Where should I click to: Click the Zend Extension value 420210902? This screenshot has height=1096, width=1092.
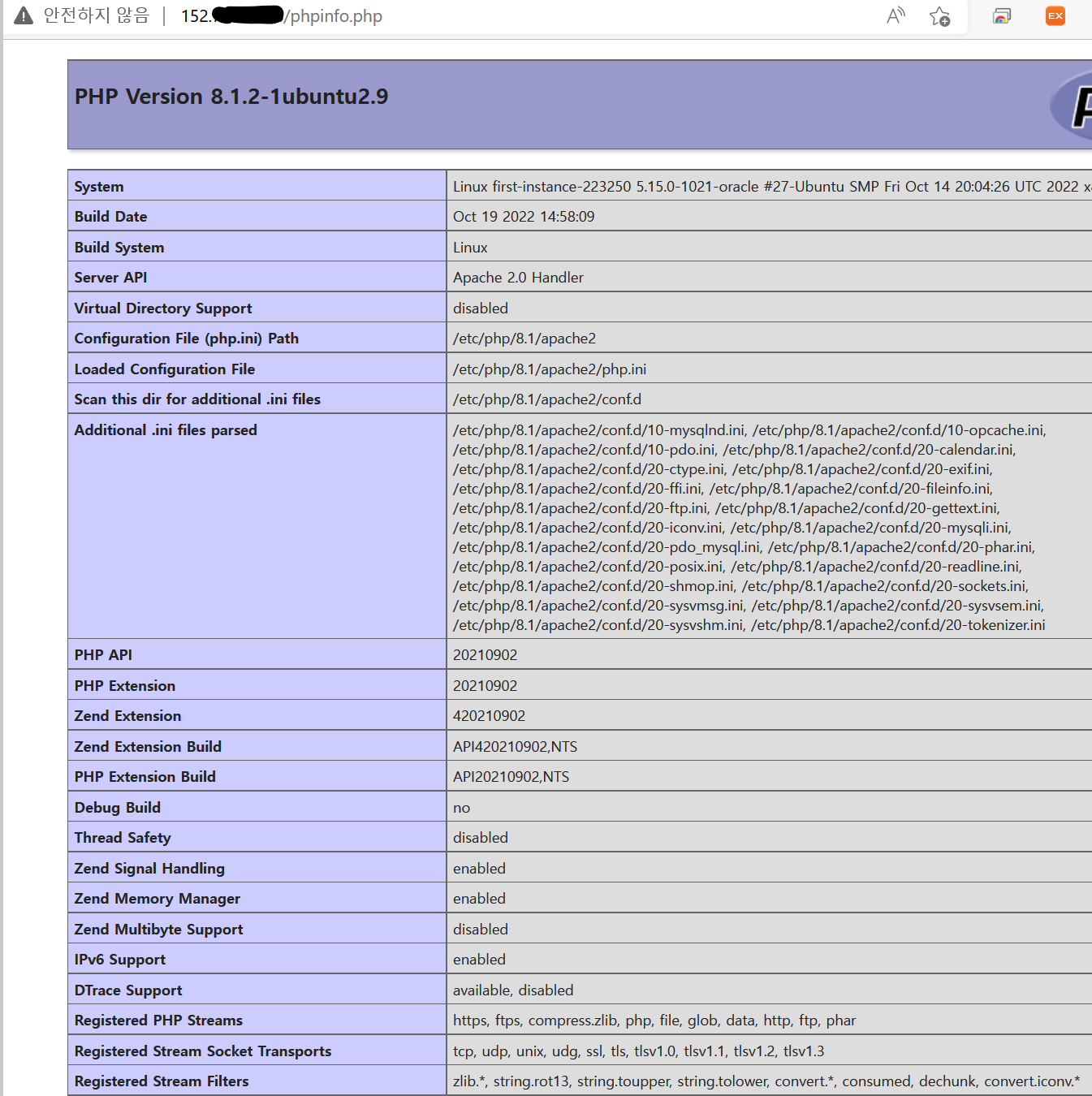coord(489,716)
